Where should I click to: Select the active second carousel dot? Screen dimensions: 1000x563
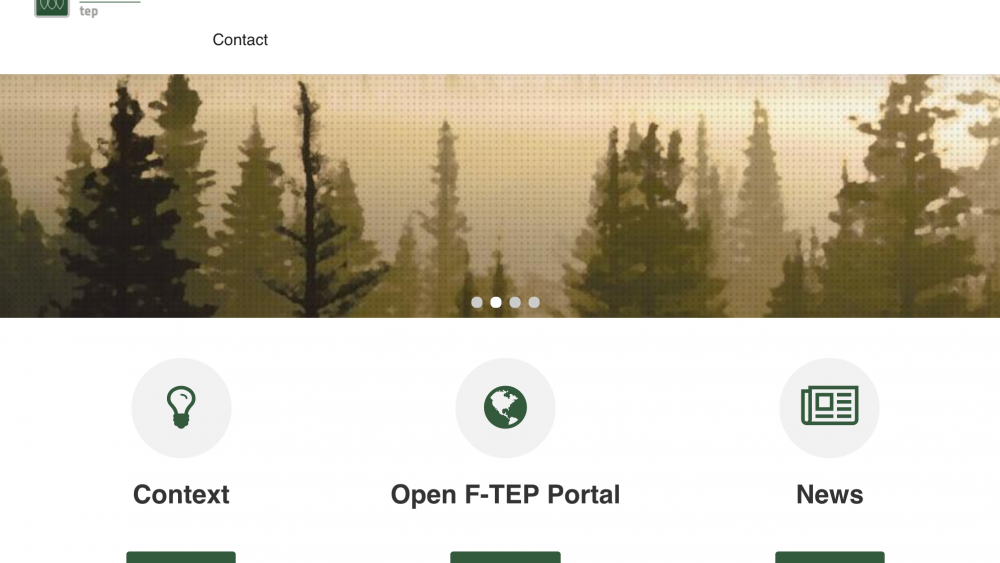point(496,302)
